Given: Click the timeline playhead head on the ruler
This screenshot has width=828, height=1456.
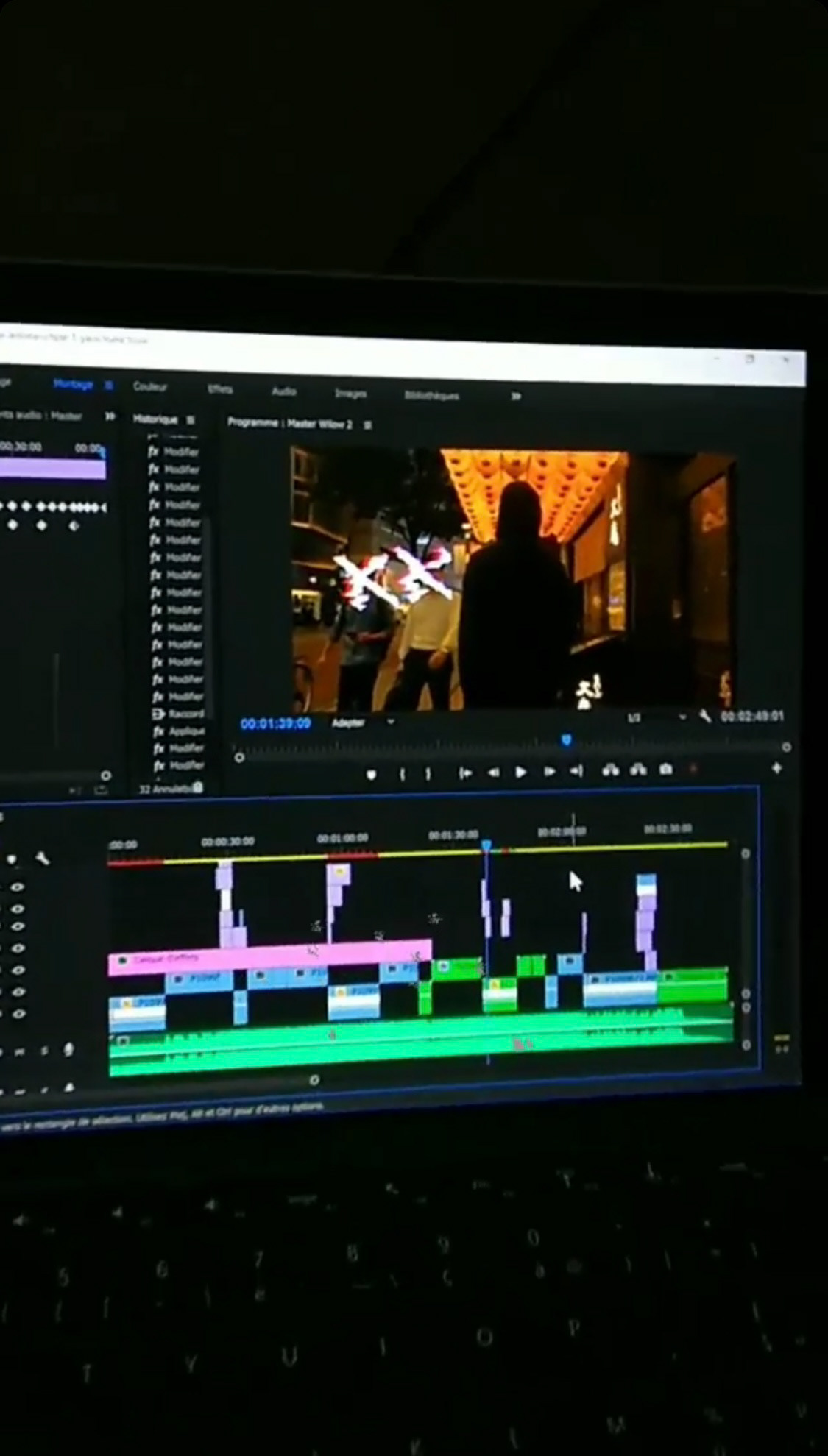Looking at the screenshot, I should (x=486, y=846).
